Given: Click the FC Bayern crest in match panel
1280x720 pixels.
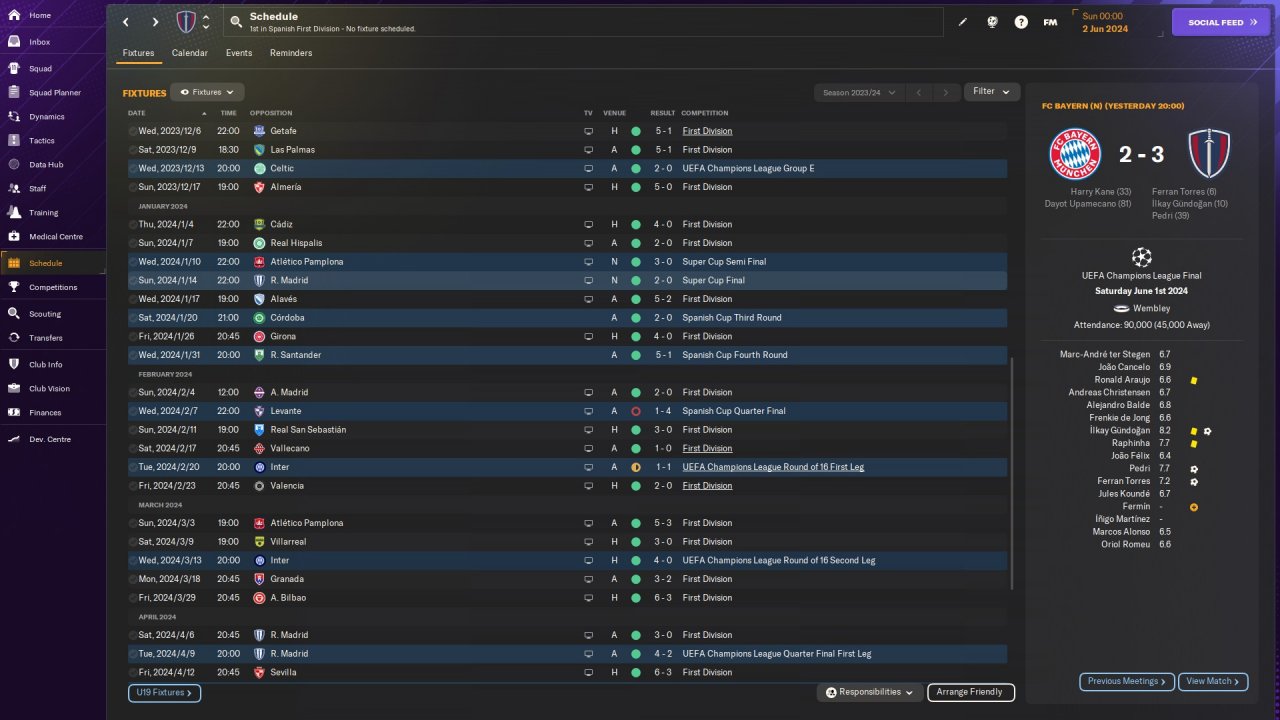Looking at the screenshot, I should 1075,154.
